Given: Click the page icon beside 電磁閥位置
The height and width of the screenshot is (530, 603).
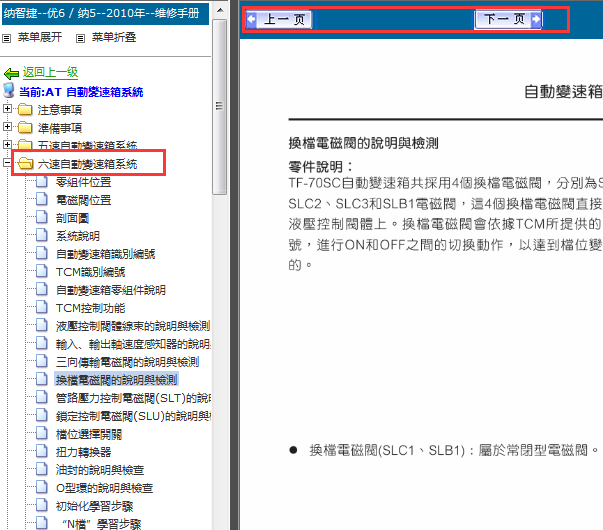Looking at the screenshot, I should point(42,199).
